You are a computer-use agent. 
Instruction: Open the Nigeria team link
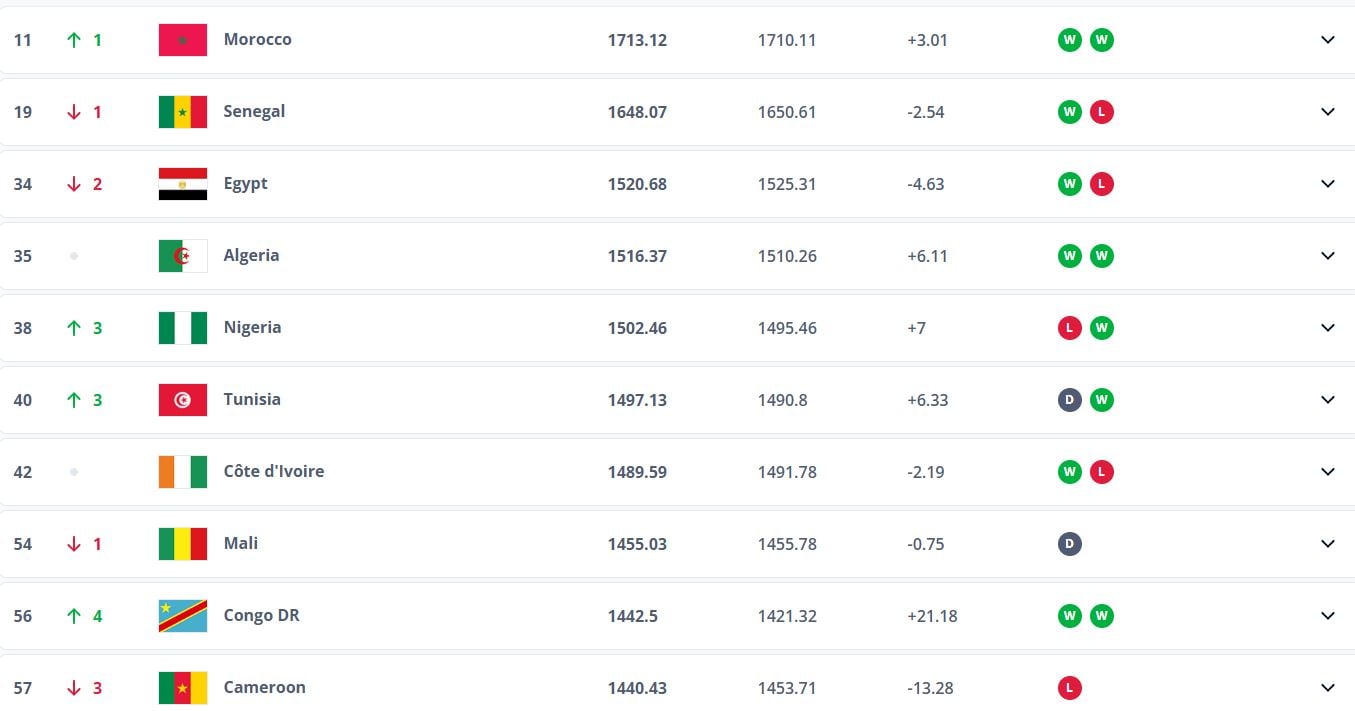pyautogui.click(x=252, y=328)
